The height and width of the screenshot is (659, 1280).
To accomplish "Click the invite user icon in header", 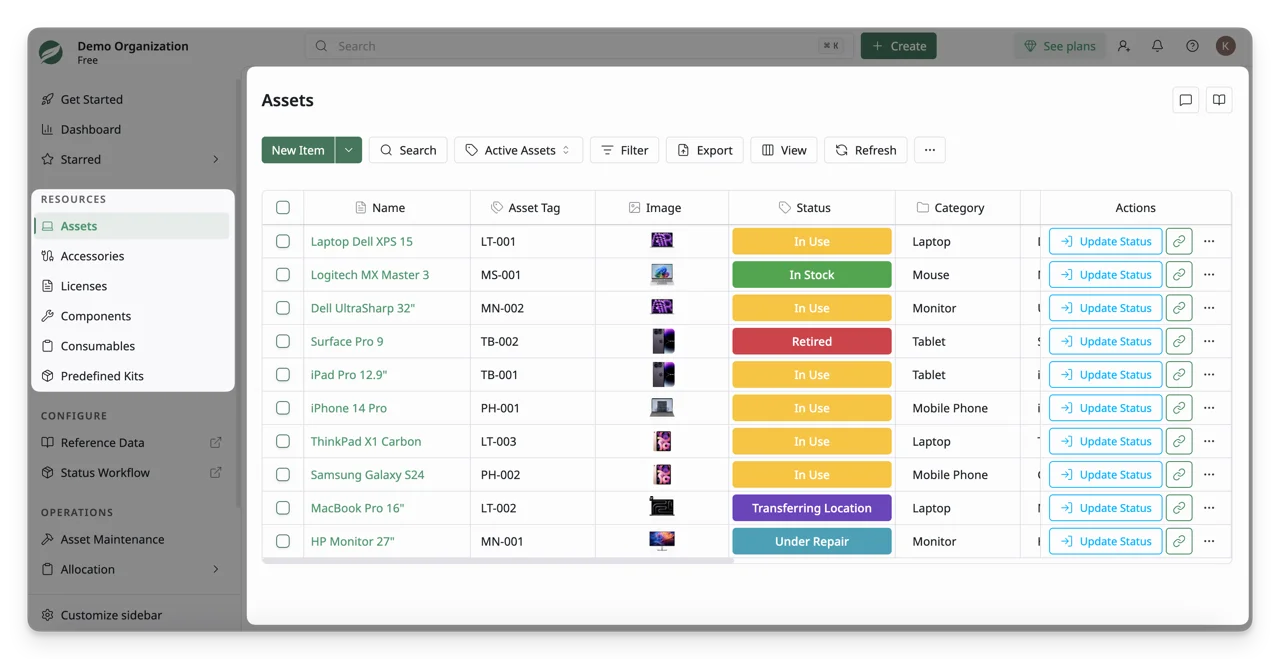I will point(1124,46).
